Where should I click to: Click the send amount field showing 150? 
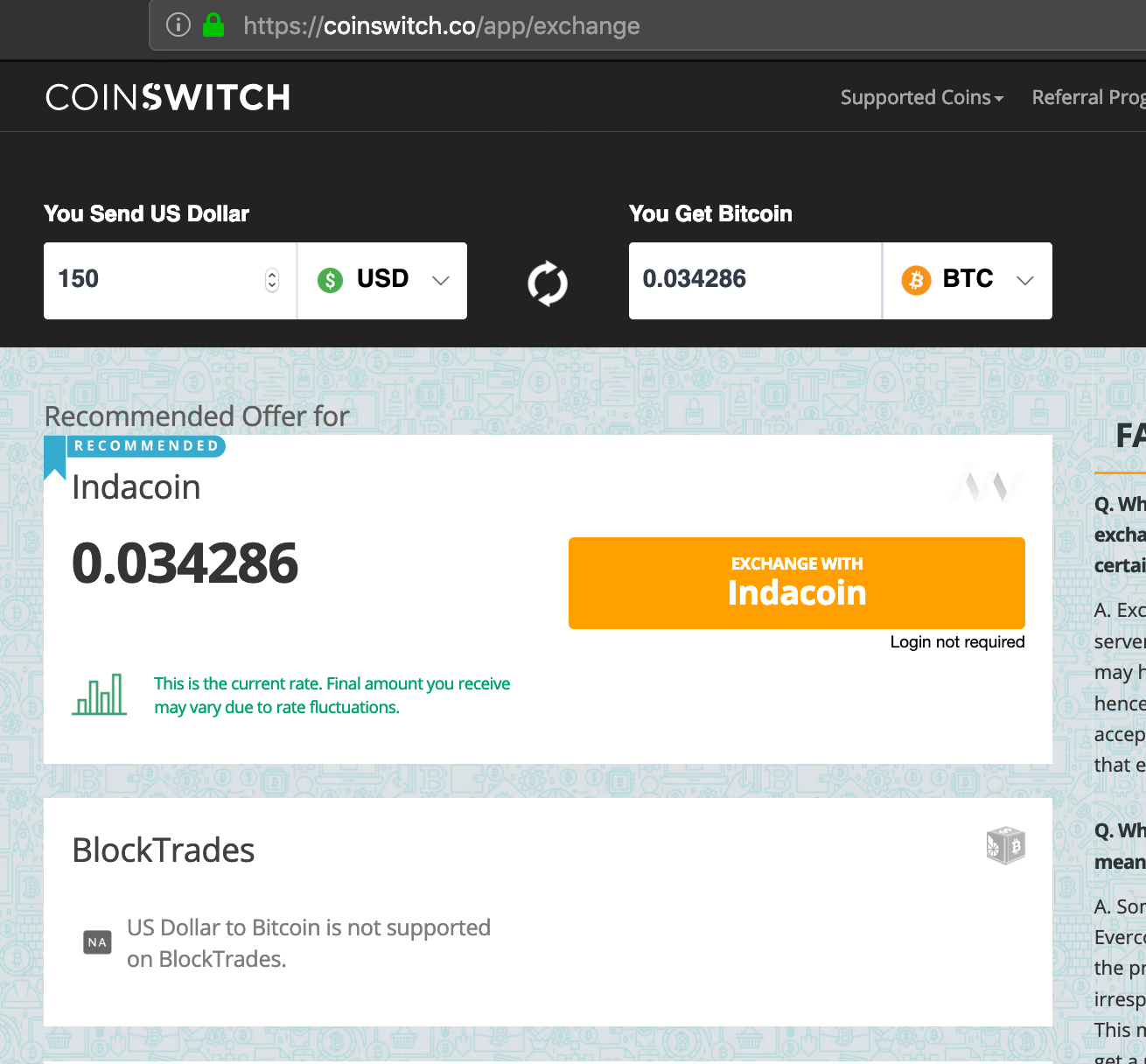(170, 281)
